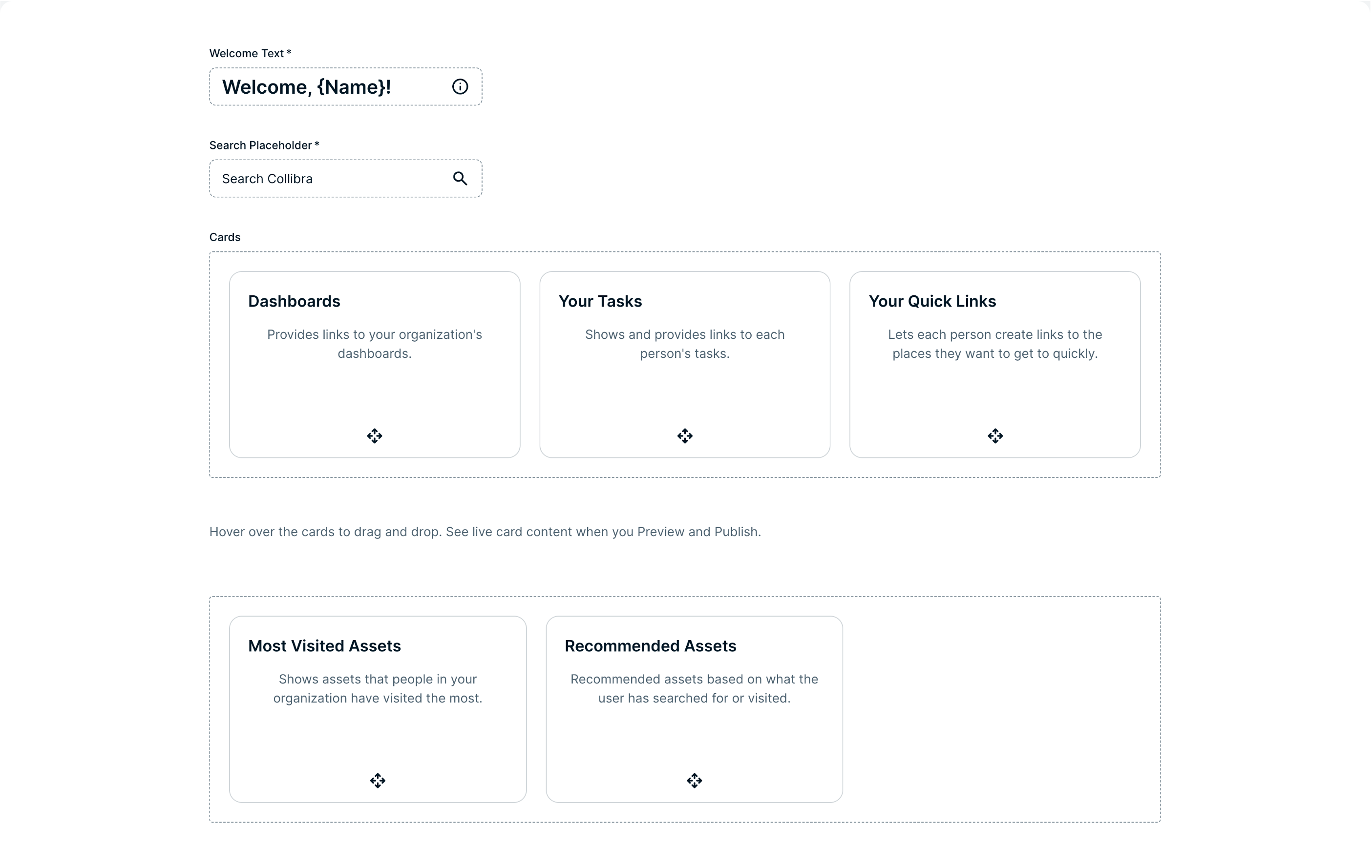The height and width of the screenshot is (868, 1372).
Task: Click 'Shows assets that people in your organization' text
Action: pos(378,688)
